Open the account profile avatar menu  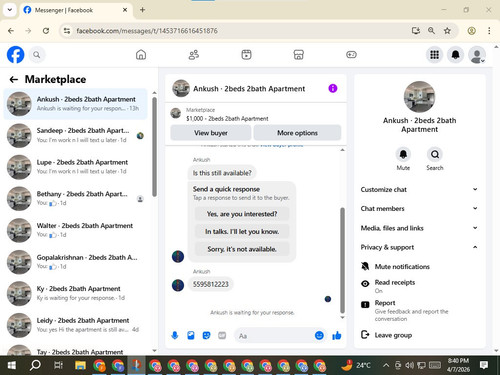477,55
